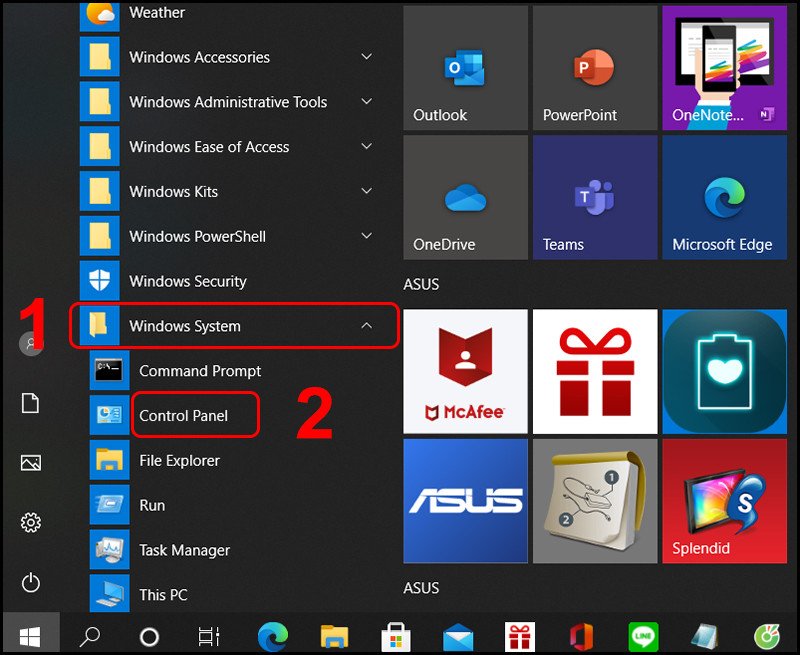
Task: Open Settings from the Start sidebar
Action: tap(30, 522)
